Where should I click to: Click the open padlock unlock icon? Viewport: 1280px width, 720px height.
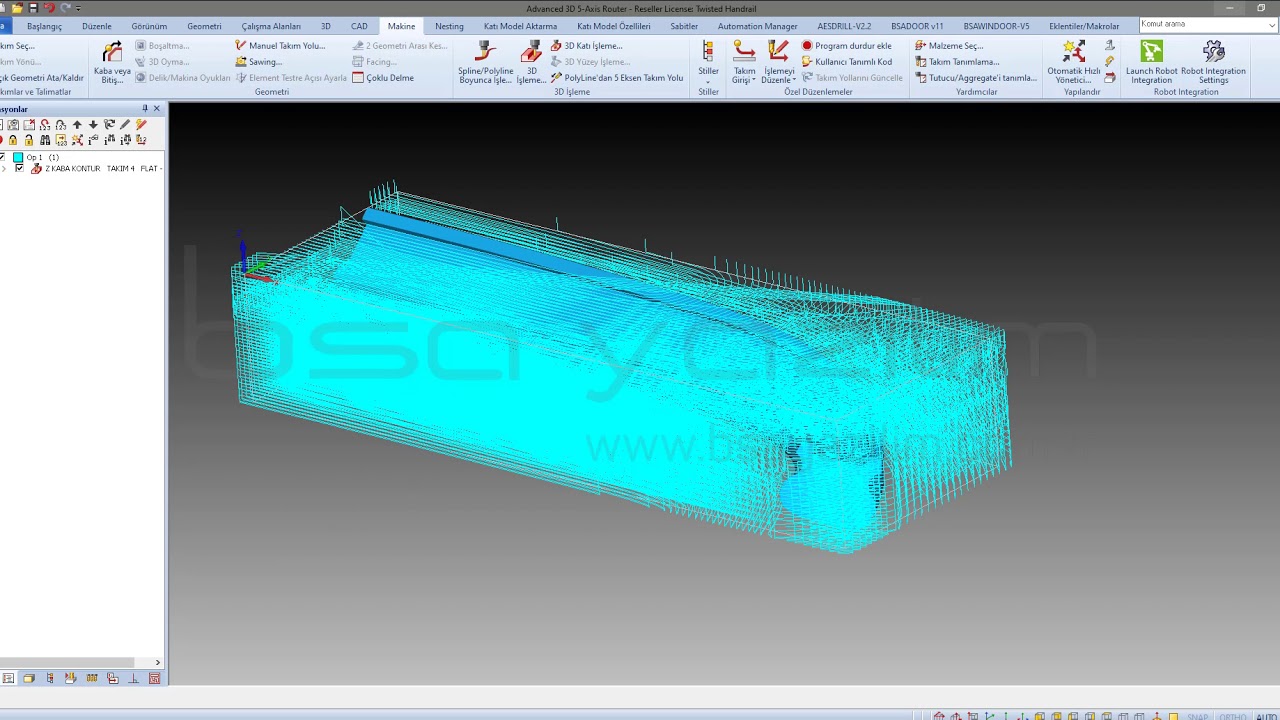tap(29, 140)
